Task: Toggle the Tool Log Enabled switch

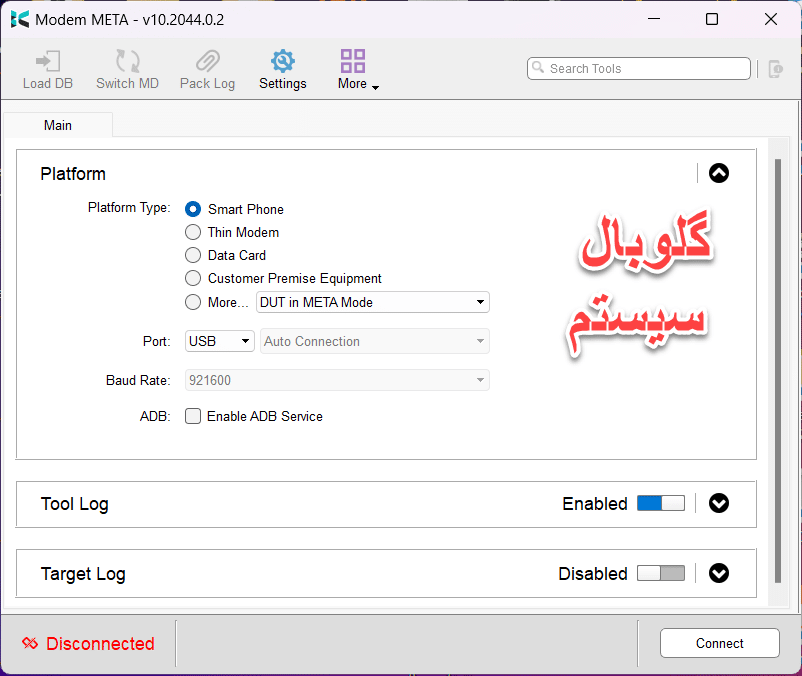Action: (661, 503)
